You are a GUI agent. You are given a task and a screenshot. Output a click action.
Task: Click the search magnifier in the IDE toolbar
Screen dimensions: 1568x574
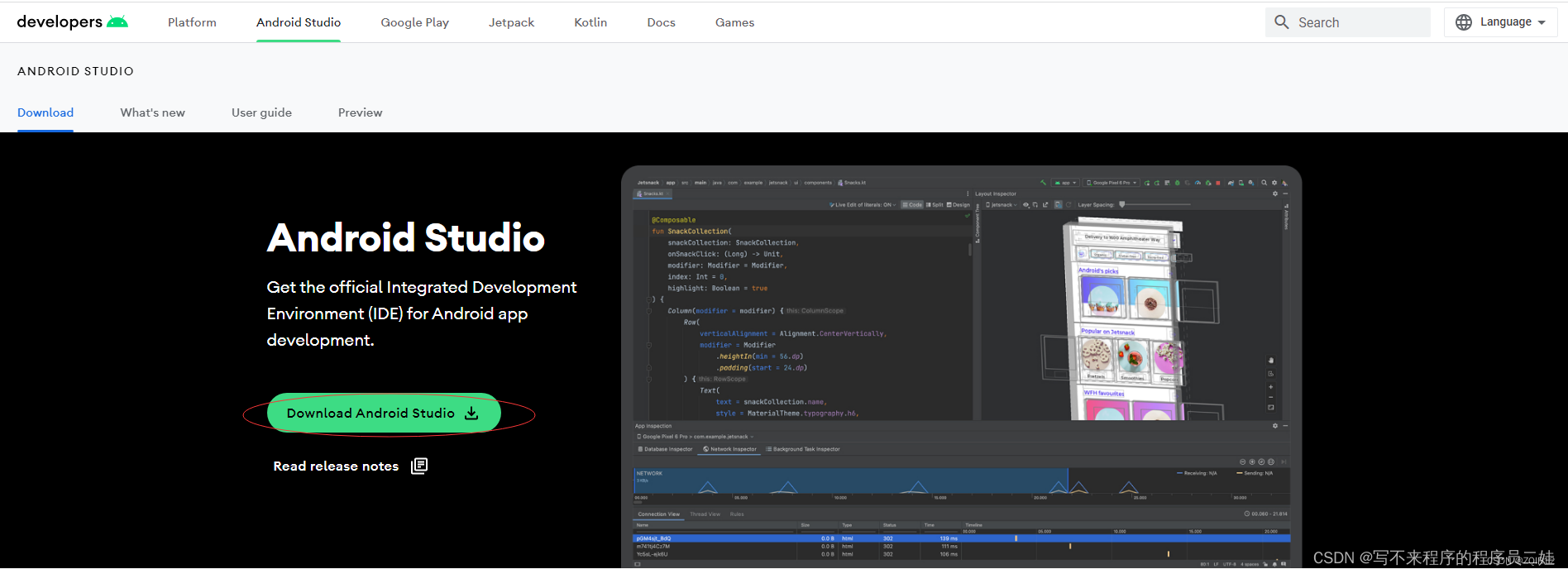[x=1264, y=183]
